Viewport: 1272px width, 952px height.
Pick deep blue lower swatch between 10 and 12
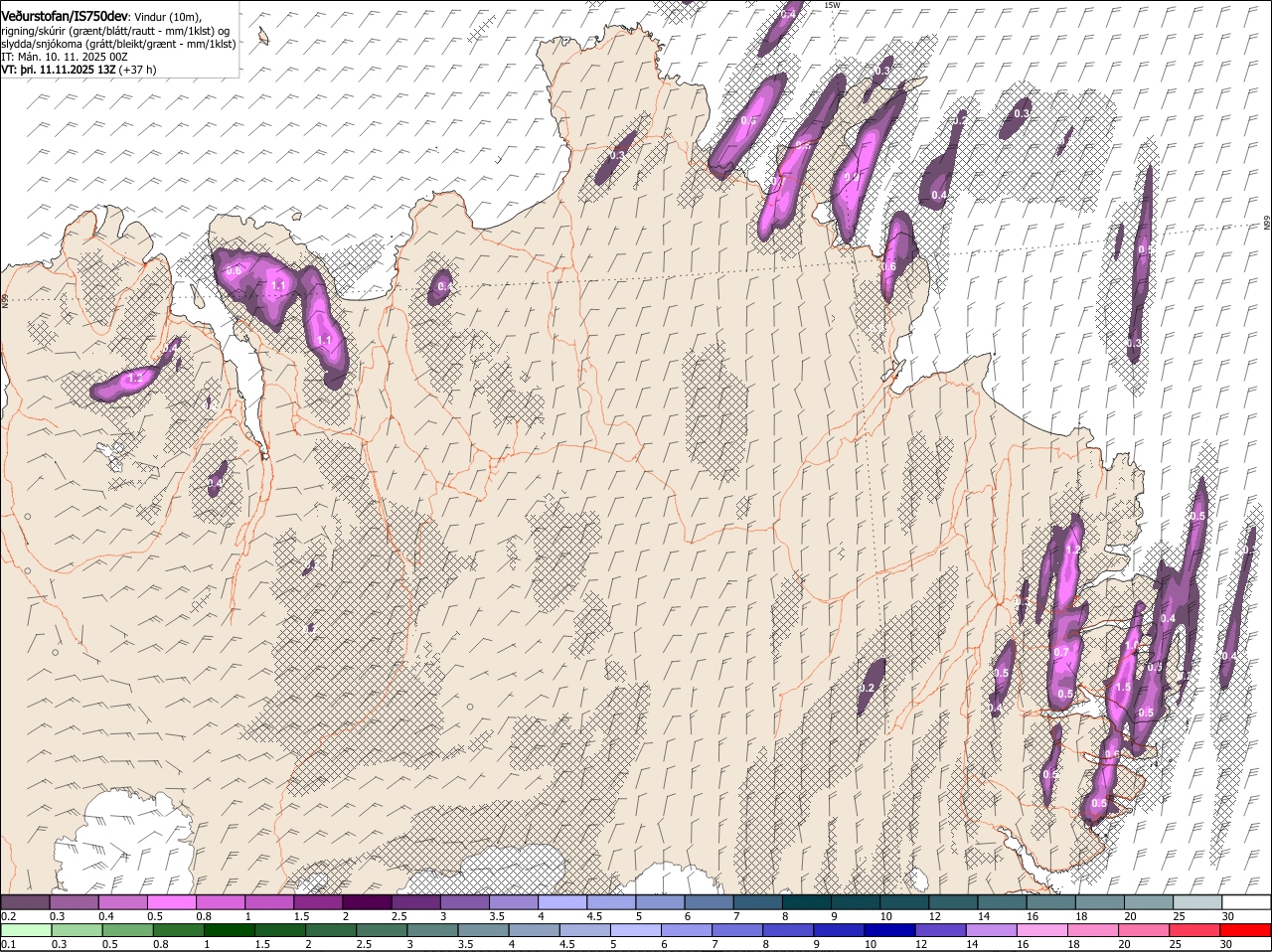point(890,930)
